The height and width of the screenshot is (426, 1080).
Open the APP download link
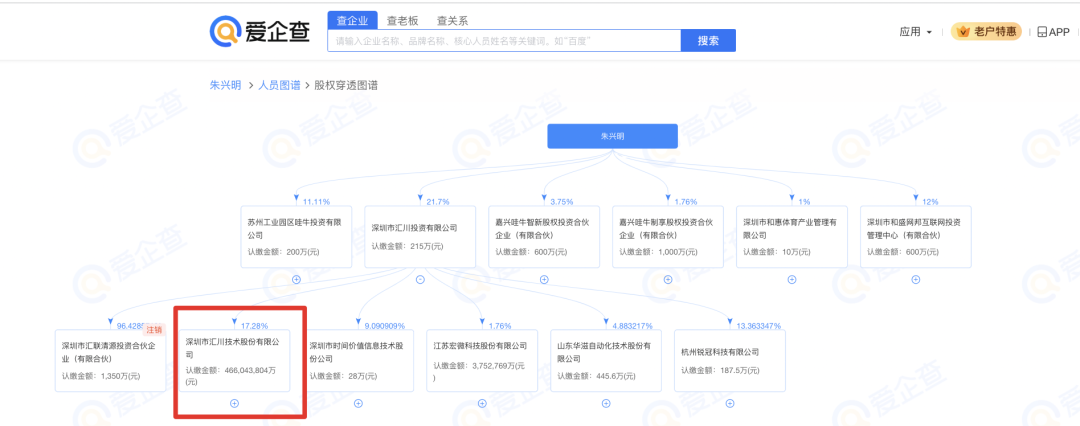[1053, 32]
